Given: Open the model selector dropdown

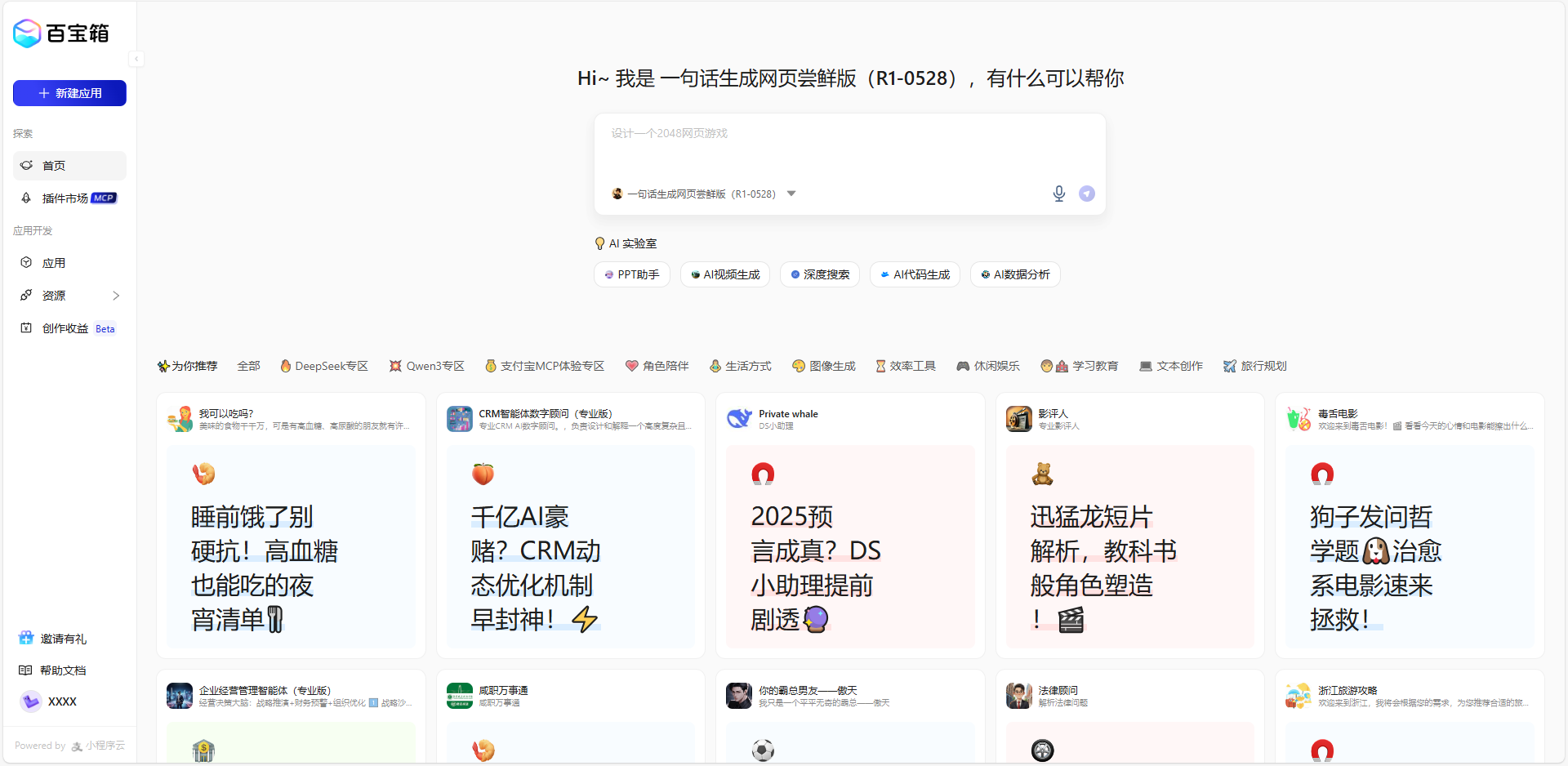Looking at the screenshot, I should [704, 194].
